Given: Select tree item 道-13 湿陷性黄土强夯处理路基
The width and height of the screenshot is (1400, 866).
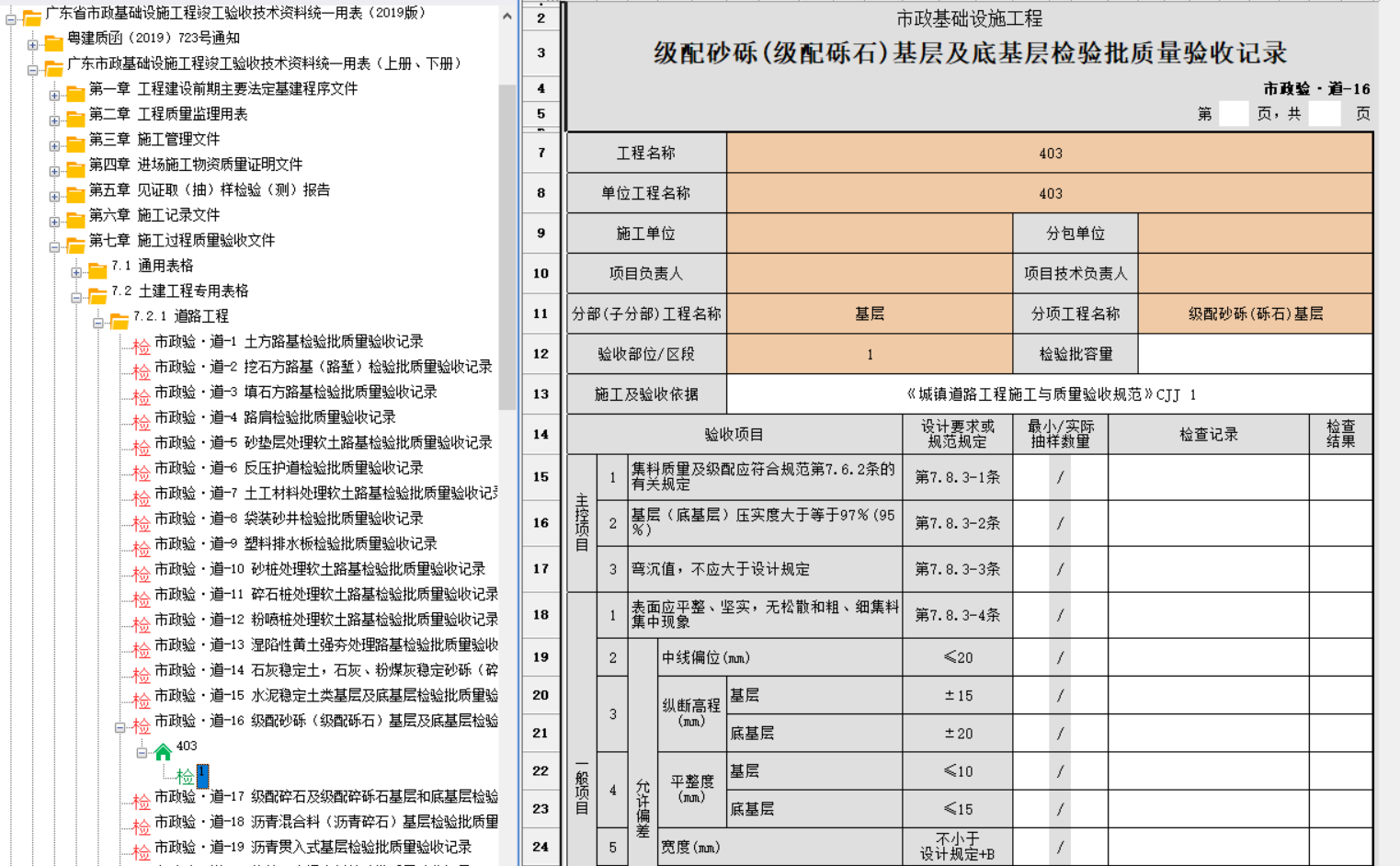Looking at the screenshot, I should [326, 644].
